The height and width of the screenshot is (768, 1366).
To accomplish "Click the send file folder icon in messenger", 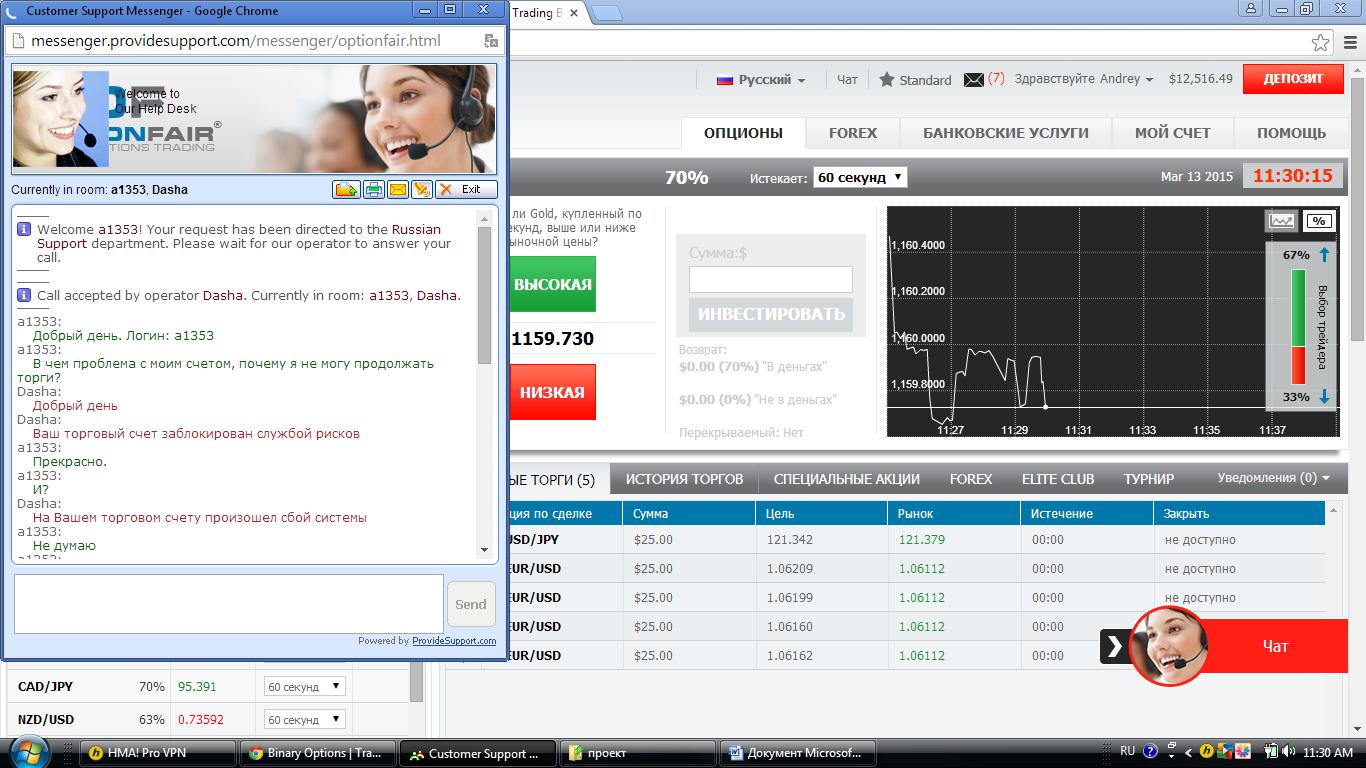I will [346, 189].
